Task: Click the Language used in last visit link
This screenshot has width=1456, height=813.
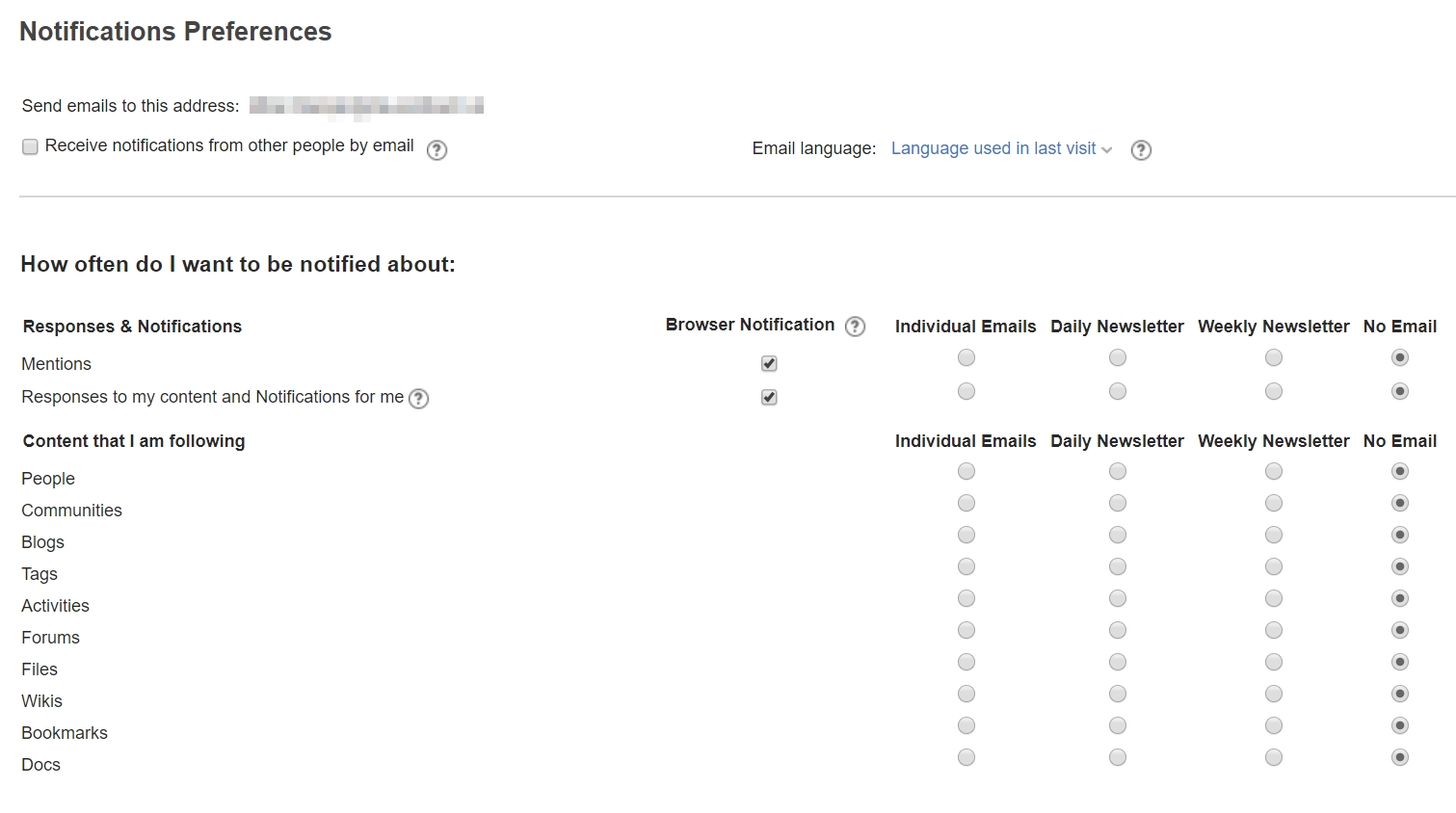Action: [993, 148]
